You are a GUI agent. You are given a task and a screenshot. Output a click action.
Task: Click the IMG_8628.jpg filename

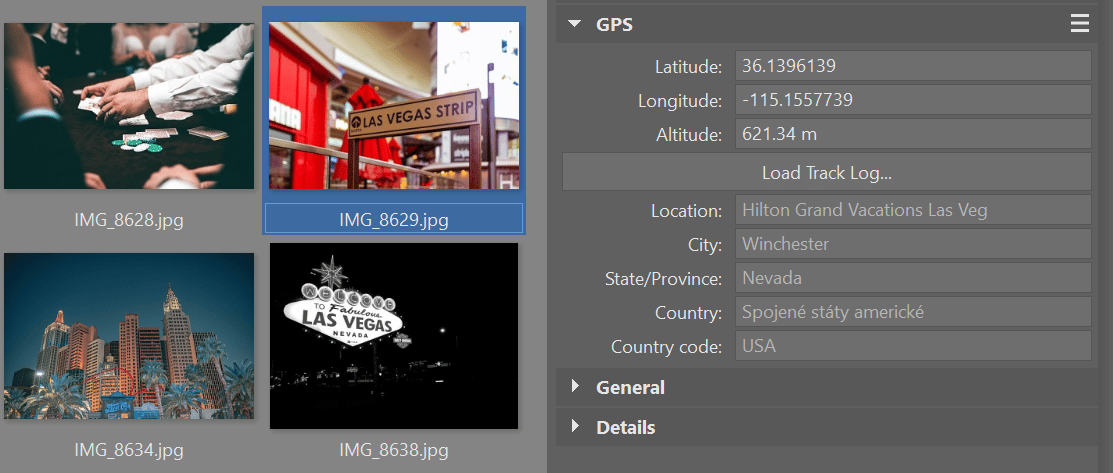coord(129,219)
